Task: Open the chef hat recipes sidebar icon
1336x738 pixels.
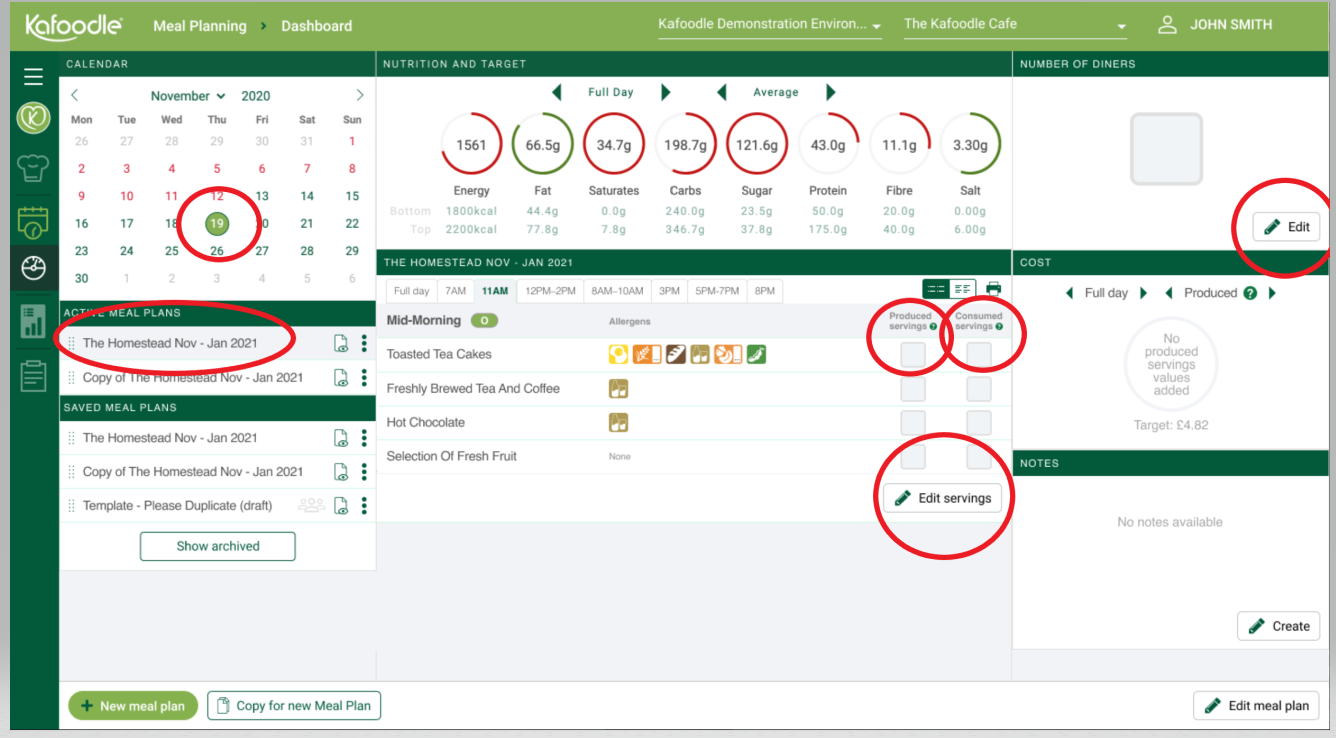Action: tap(34, 168)
